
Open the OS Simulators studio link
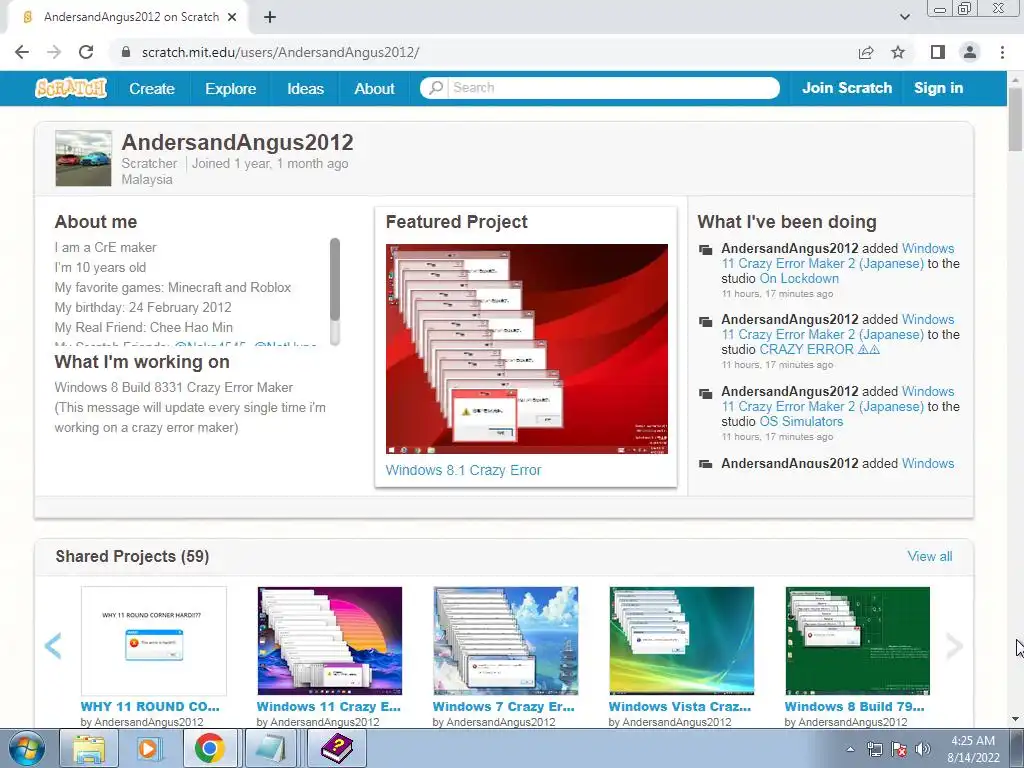coord(801,422)
